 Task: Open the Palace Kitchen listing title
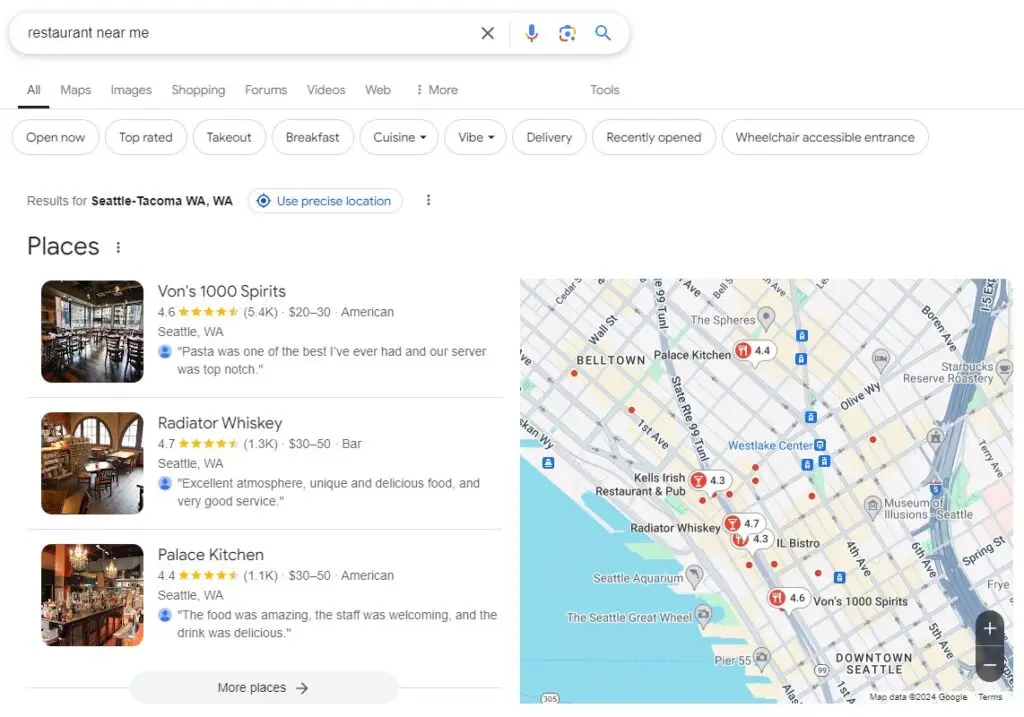coord(211,555)
